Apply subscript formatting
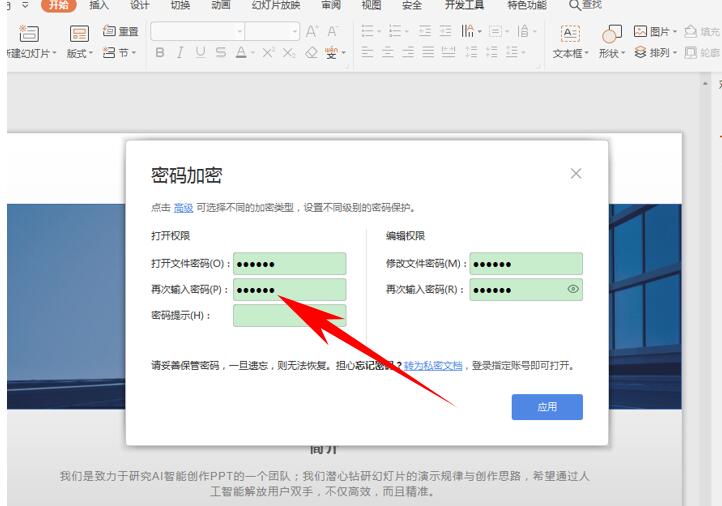Screen dimensions: 722x506 (x=289, y=53)
